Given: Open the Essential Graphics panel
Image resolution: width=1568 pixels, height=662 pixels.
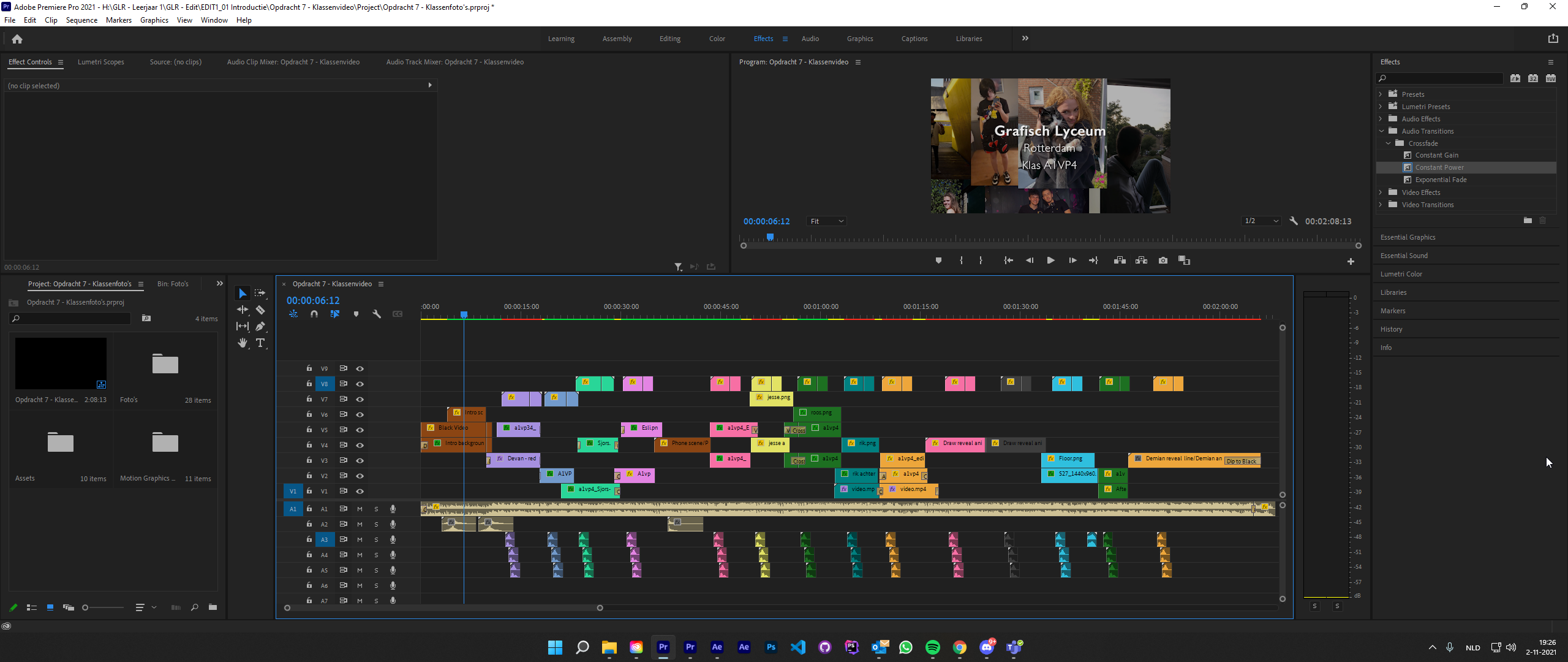Looking at the screenshot, I should (1408, 237).
